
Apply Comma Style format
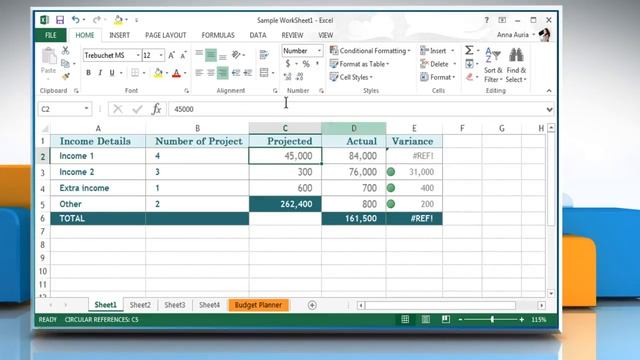tap(317, 64)
